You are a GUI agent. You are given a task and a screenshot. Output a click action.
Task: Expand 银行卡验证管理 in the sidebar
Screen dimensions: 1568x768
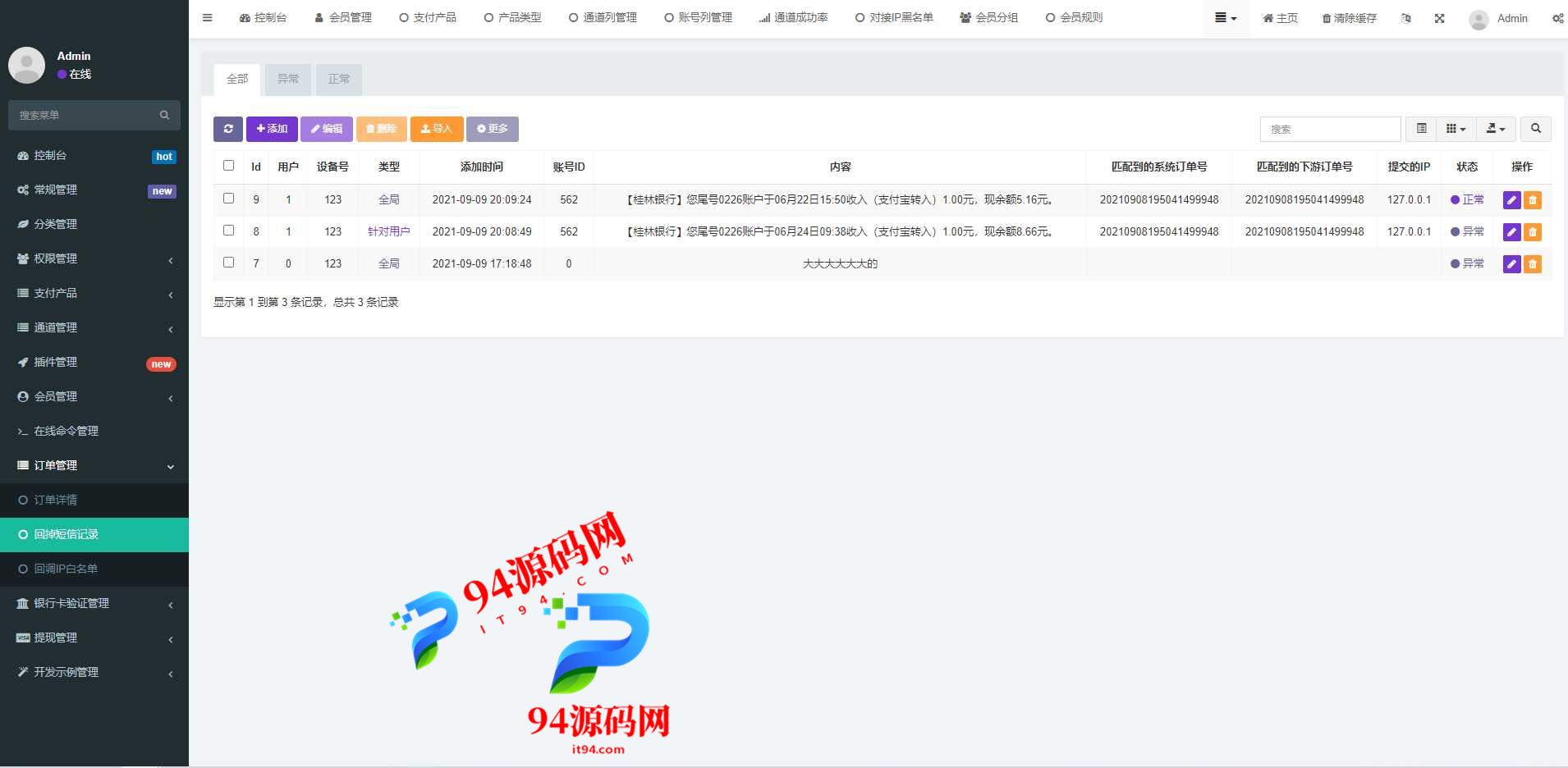tap(94, 604)
